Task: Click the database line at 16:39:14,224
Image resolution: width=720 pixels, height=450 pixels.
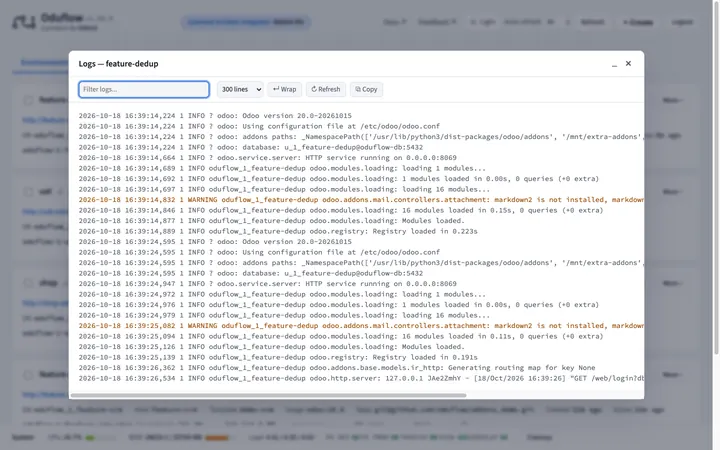Action: pos(251,147)
